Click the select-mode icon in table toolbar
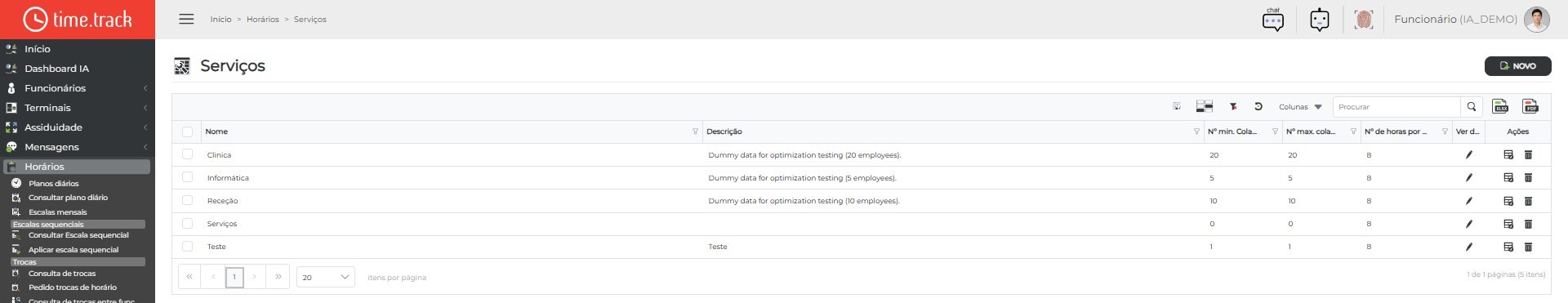Screen dimensions: 1568x303 [1177, 106]
